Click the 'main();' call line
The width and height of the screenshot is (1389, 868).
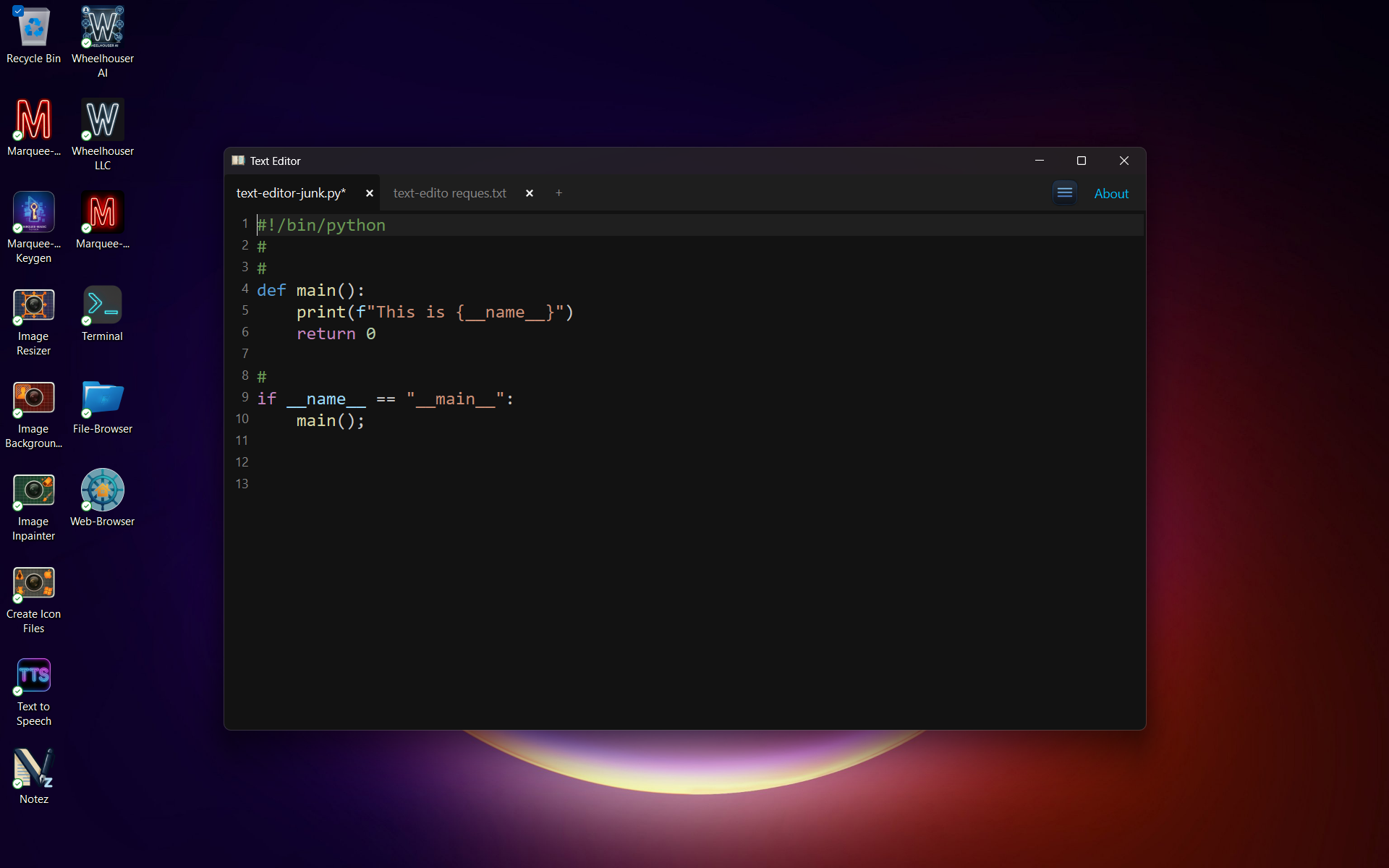(331, 420)
